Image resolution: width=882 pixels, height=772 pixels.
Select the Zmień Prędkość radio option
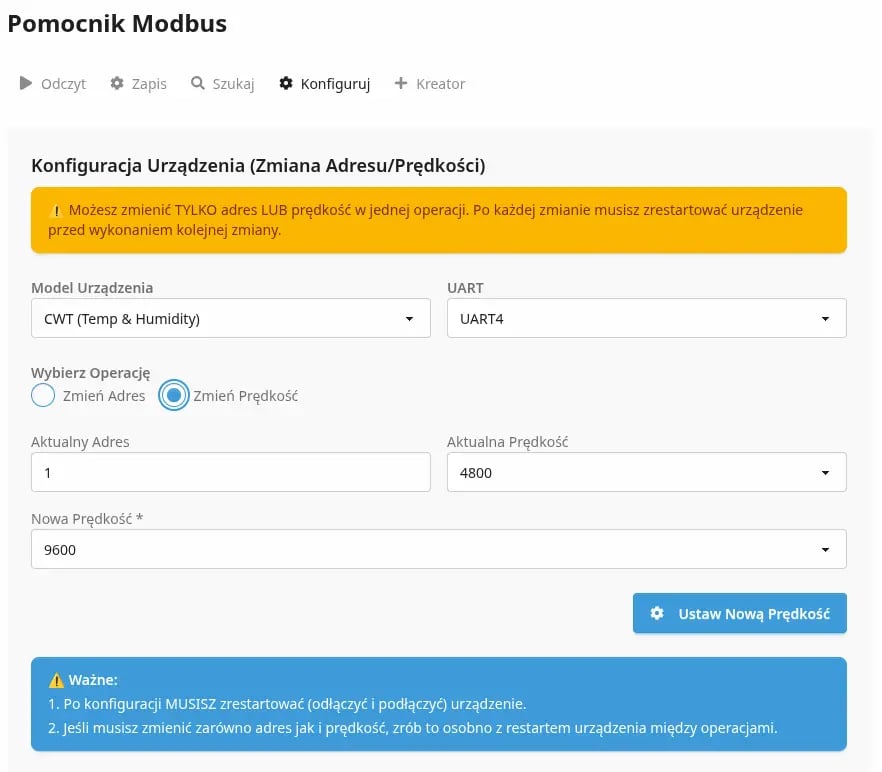174,396
